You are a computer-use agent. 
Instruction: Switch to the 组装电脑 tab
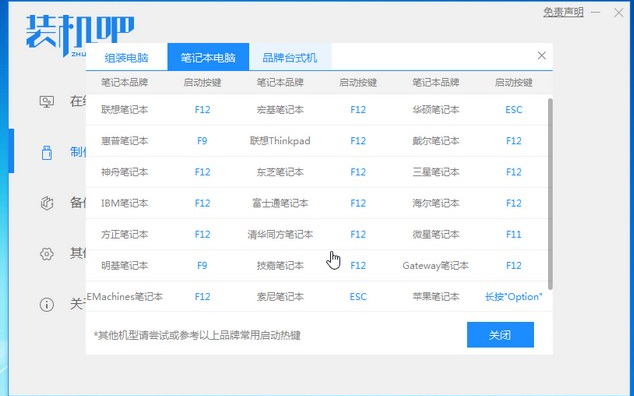127,57
